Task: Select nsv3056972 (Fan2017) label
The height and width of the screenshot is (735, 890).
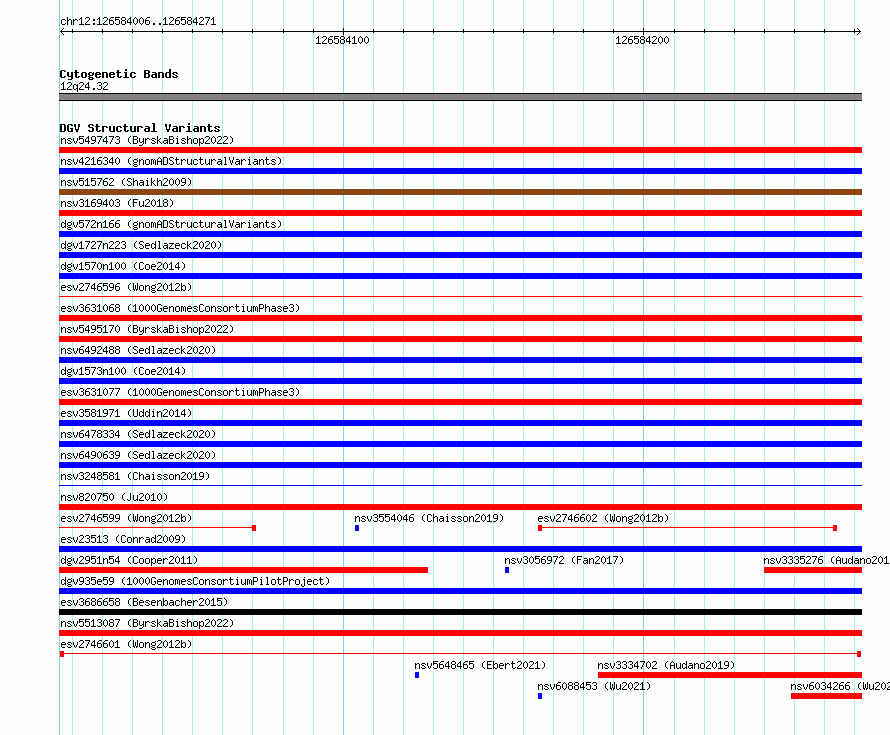Action: tap(564, 560)
